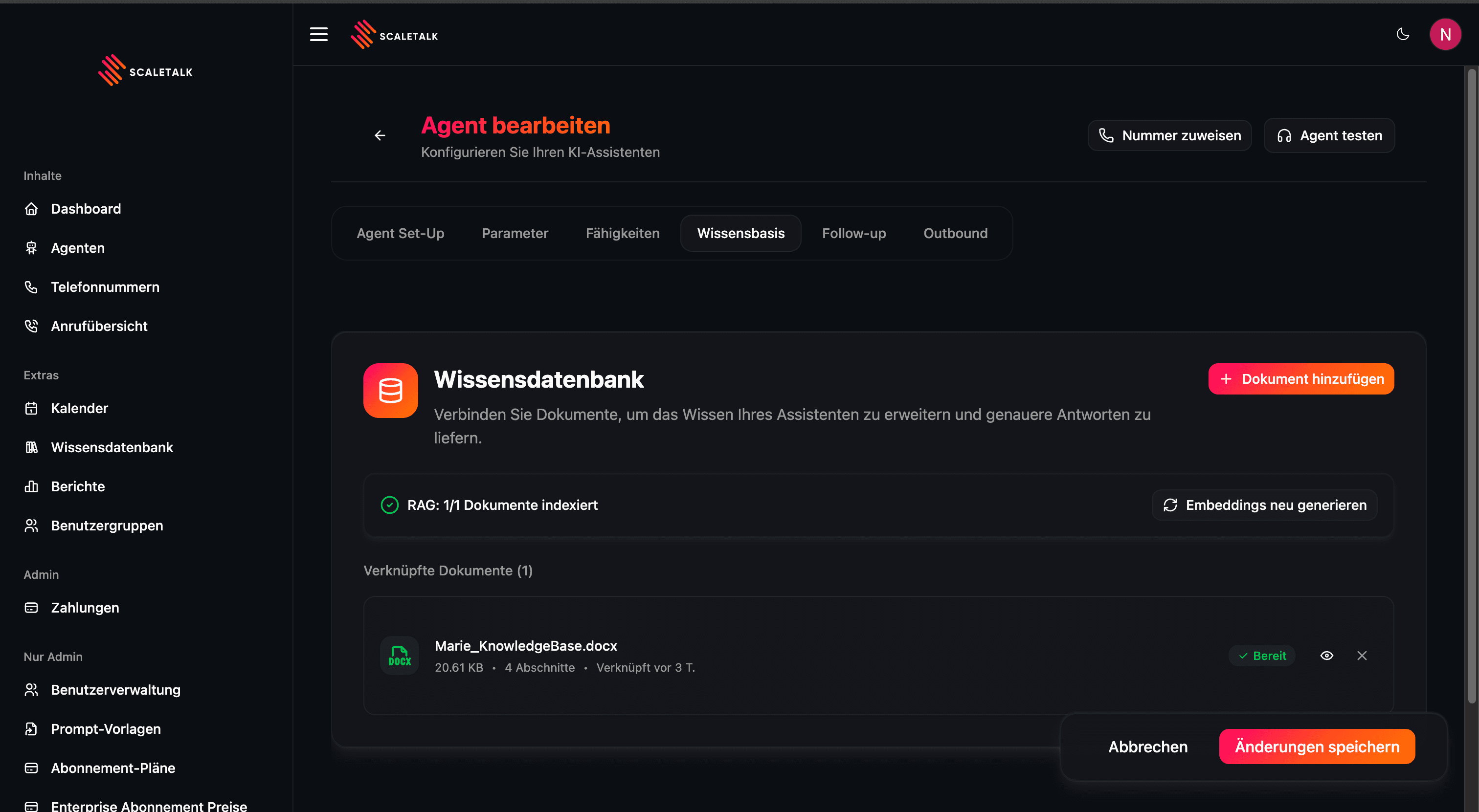Open Dashboard via the home icon
This screenshot has width=1479, height=812.
(32, 208)
